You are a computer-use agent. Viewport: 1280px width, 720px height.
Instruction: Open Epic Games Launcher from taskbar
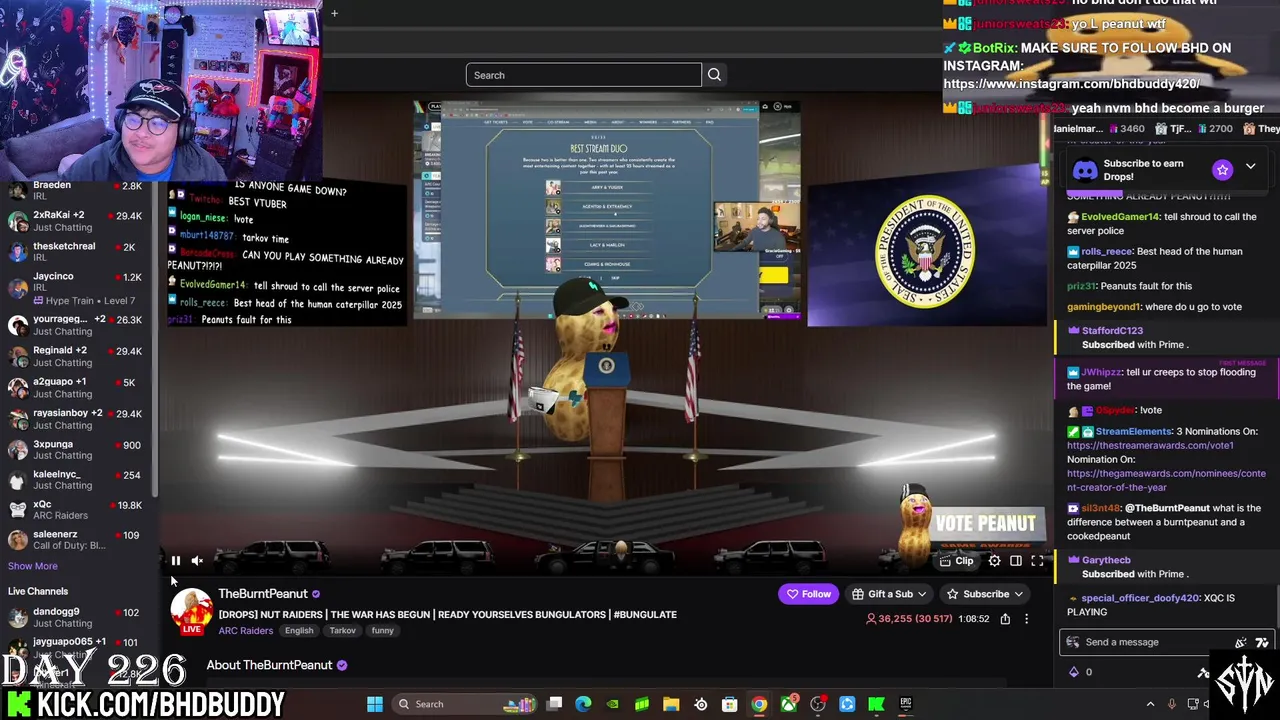click(906, 704)
